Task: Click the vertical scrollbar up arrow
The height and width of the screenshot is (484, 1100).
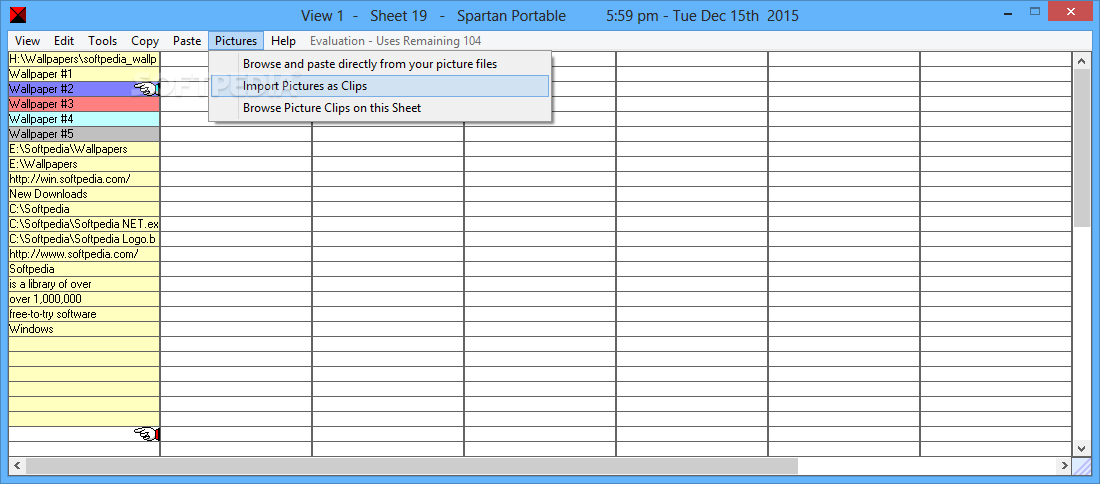Action: tap(1081, 60)
